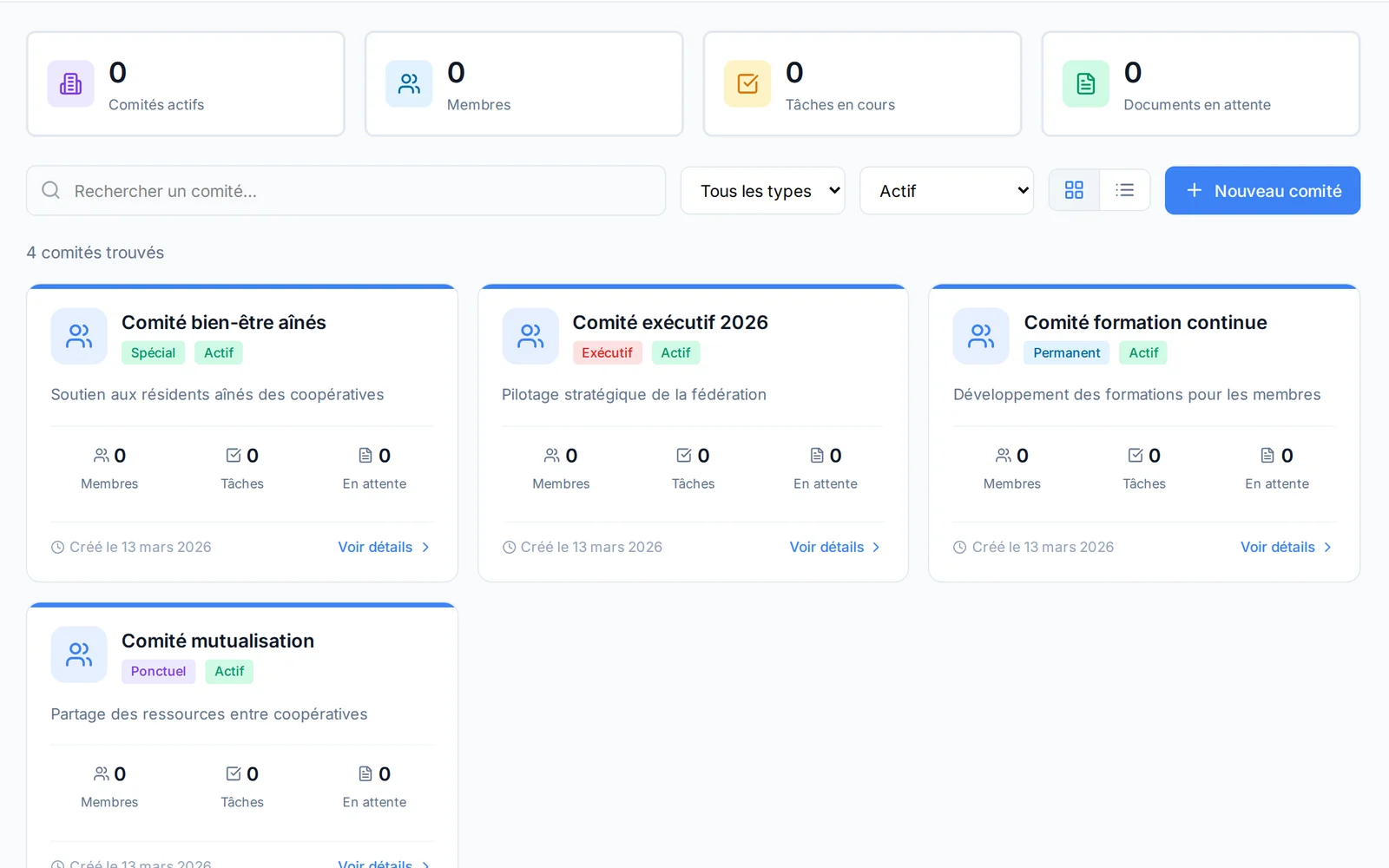Click the purple Comités actifs building icon
This screenshot has width=1389, height=868.
pyautogui.click(x=70, y=84)
